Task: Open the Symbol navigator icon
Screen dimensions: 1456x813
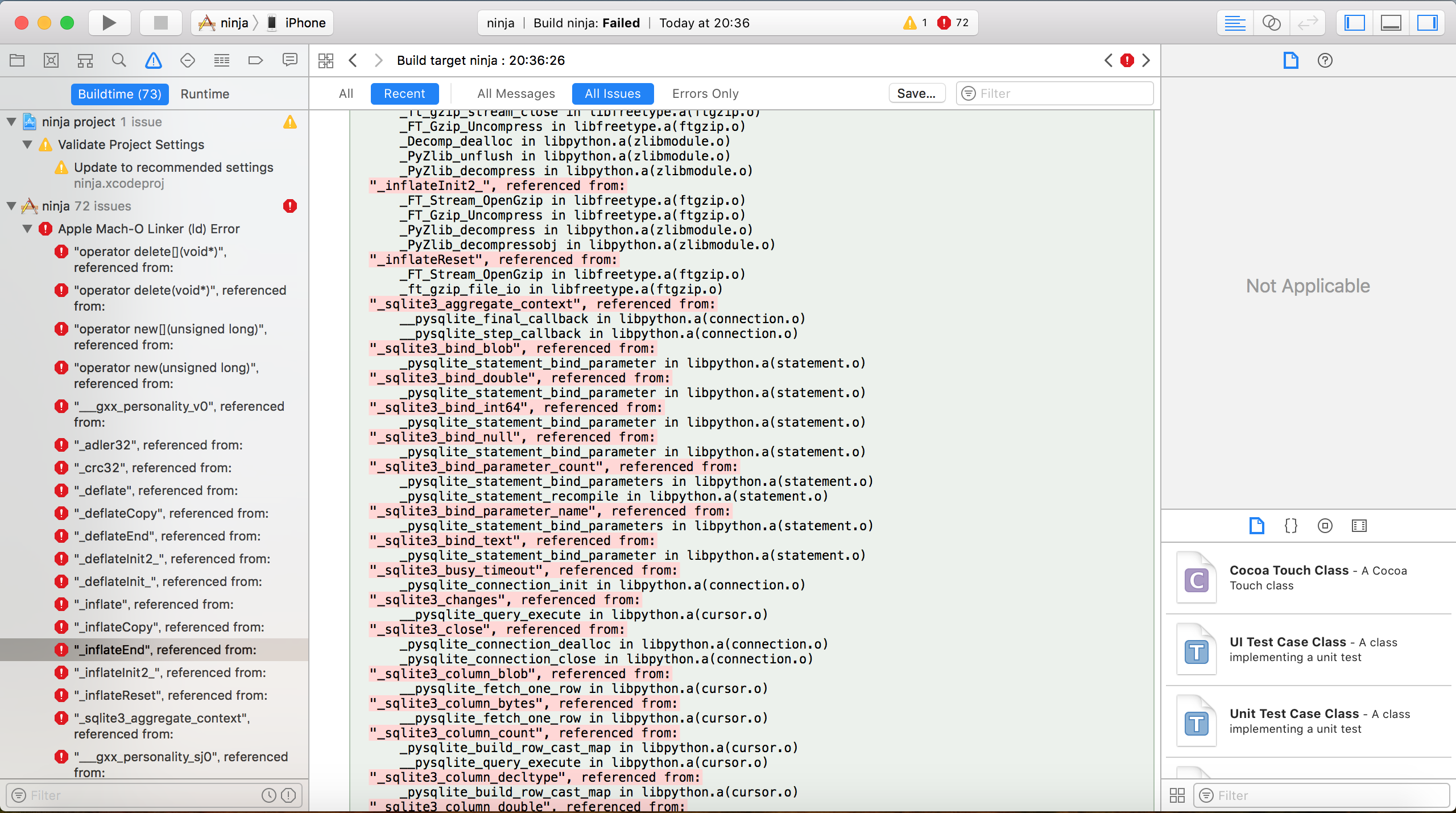Action: pyautogui.click(x=85, y=60)
